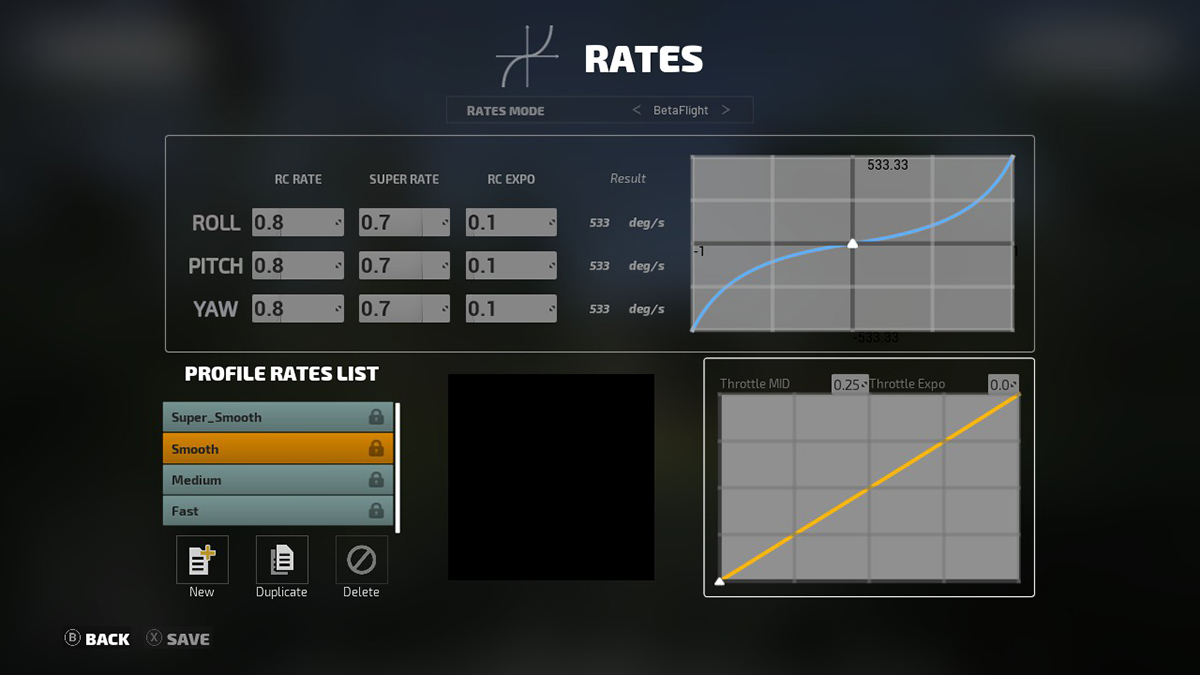Click the 533.33 label on the rates graph
Screen dimensions: 1200x675
(888, 165)
